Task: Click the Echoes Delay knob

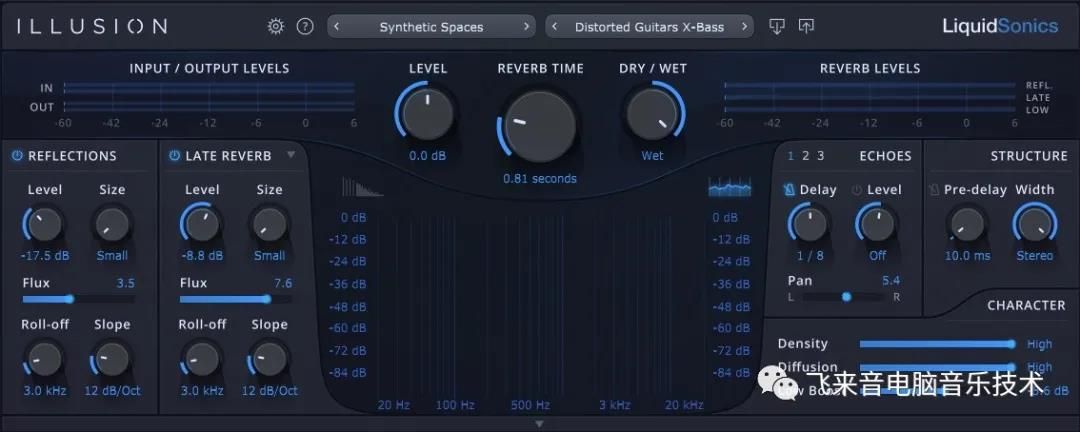Action: click(x=810, y=225)
